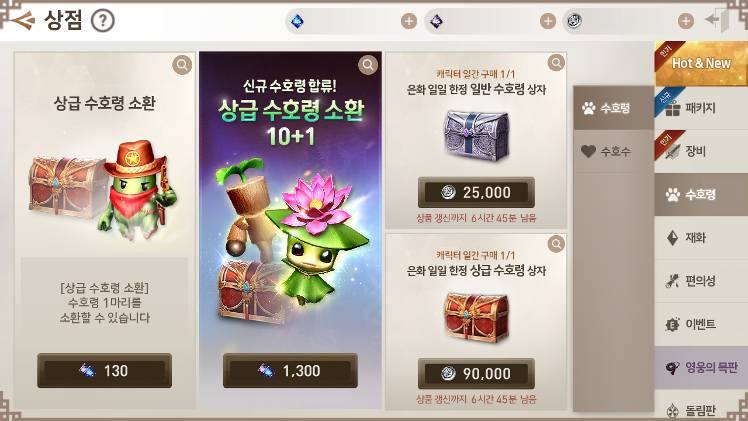
Task: Purchase red box for 90,000 silver
Action: [x=476, y=374]
